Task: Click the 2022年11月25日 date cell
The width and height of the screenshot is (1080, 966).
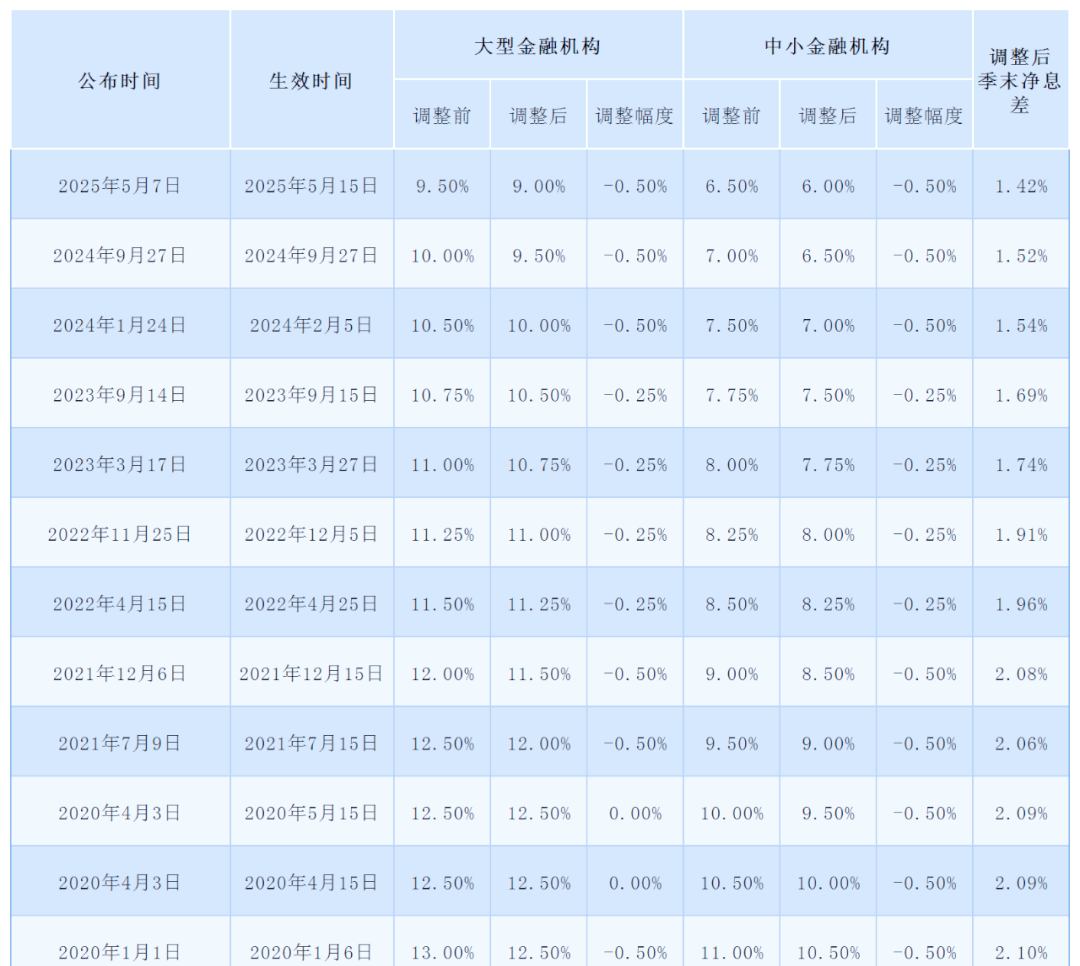Action: 120,533
